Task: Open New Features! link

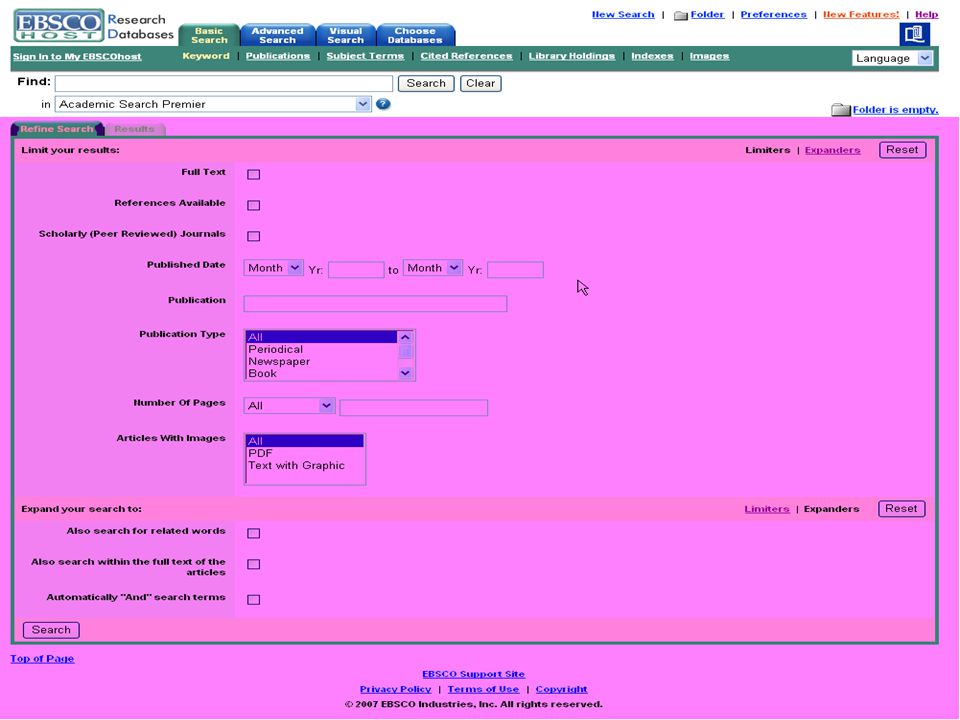Action: tap(861, 14)
